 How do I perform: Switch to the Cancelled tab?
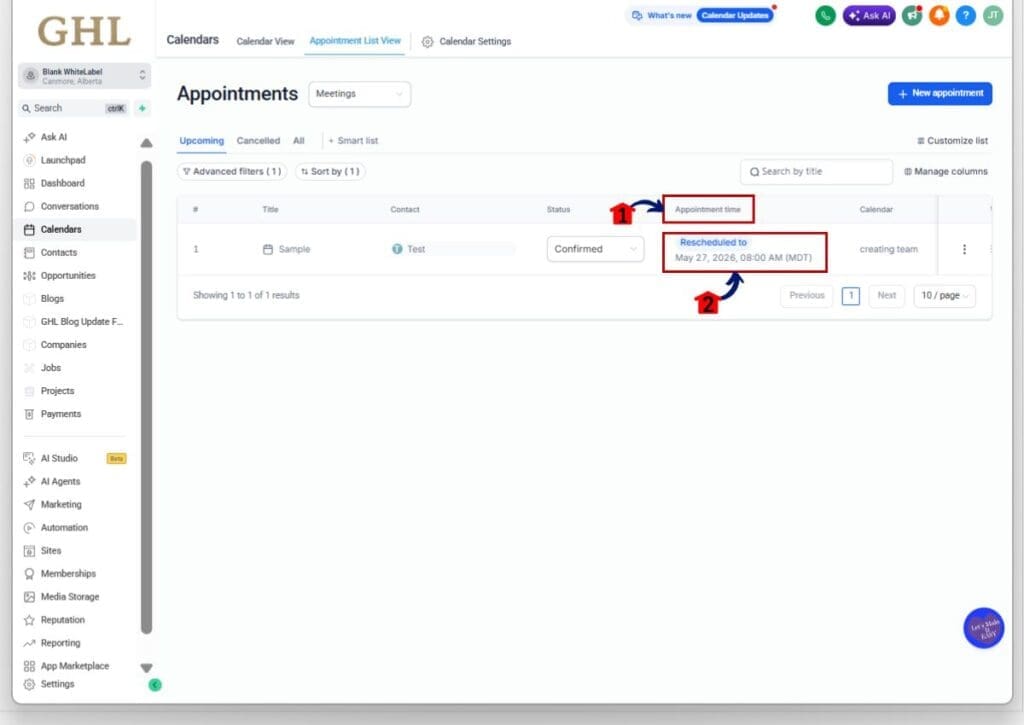258,140
